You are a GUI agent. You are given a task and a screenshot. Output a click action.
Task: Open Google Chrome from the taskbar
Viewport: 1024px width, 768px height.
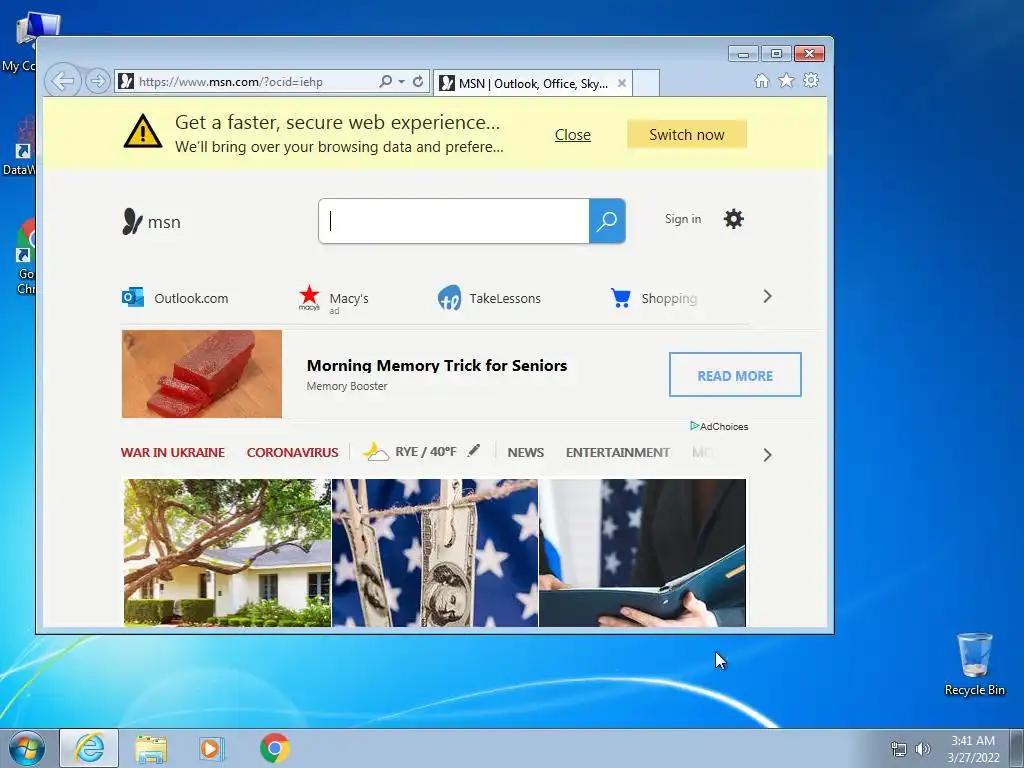(x=275, y=748)
